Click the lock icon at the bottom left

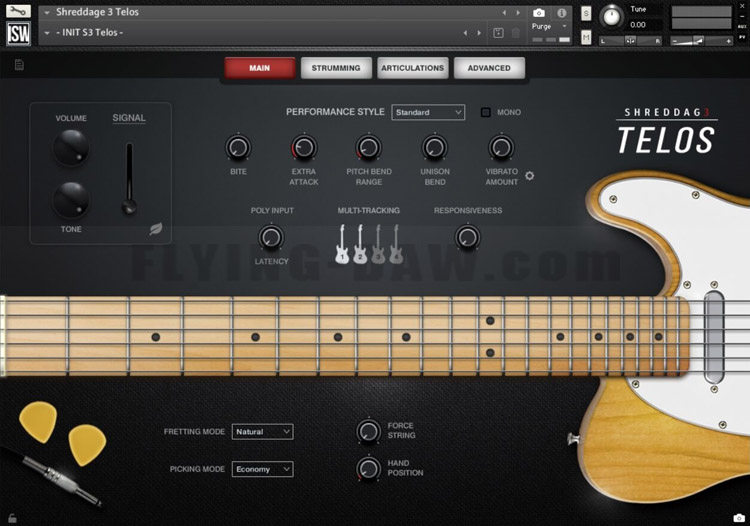(12, 518)
